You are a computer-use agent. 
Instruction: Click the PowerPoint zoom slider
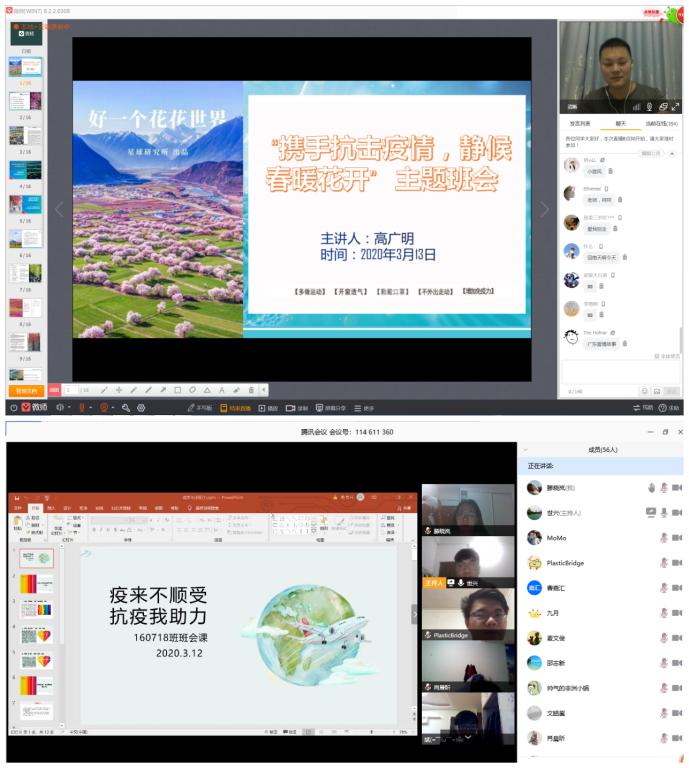[370, 732]
